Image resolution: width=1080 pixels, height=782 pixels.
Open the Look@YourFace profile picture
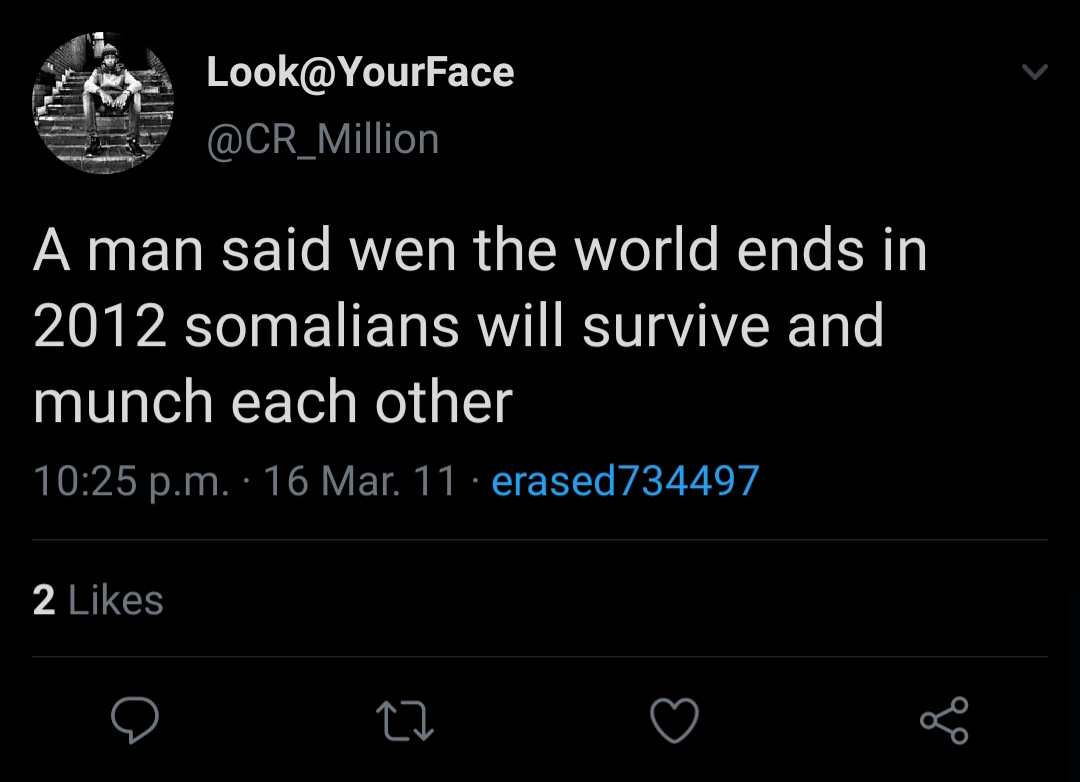tap(103, 104)
